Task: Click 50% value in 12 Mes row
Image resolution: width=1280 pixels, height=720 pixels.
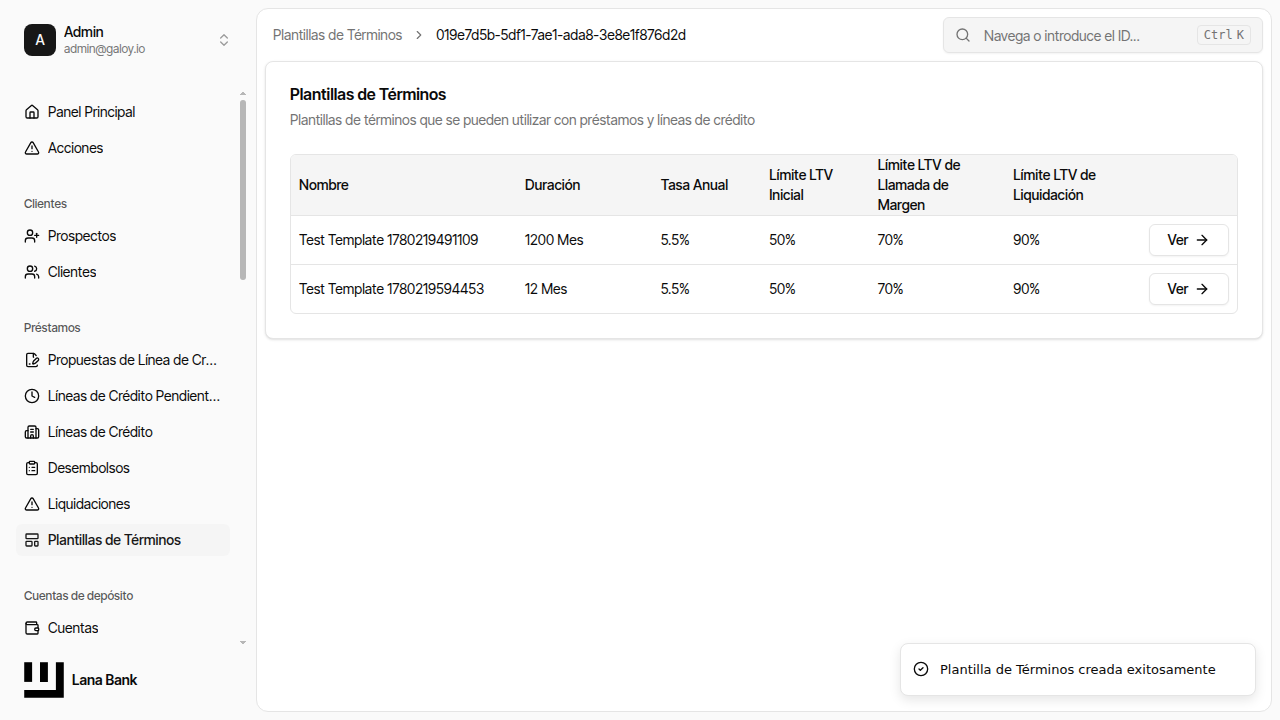Action: coord(782,289)
